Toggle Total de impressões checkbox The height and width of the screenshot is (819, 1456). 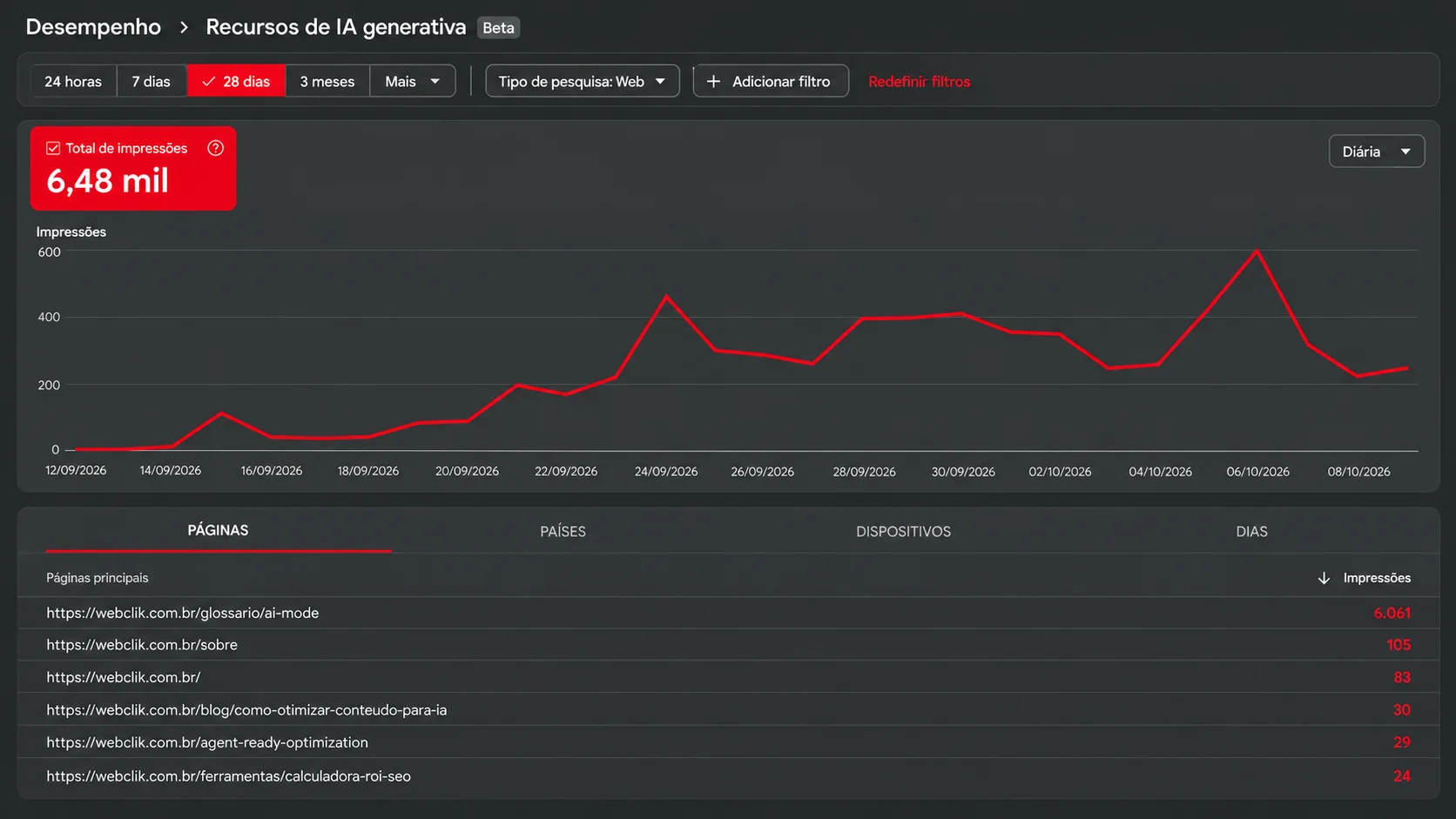coord(53,148)
